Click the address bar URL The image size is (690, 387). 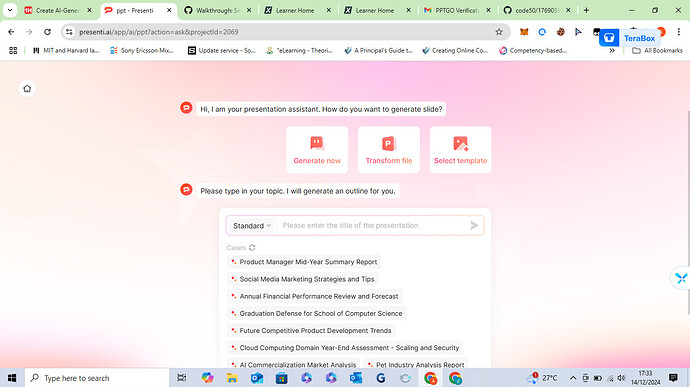159,32
